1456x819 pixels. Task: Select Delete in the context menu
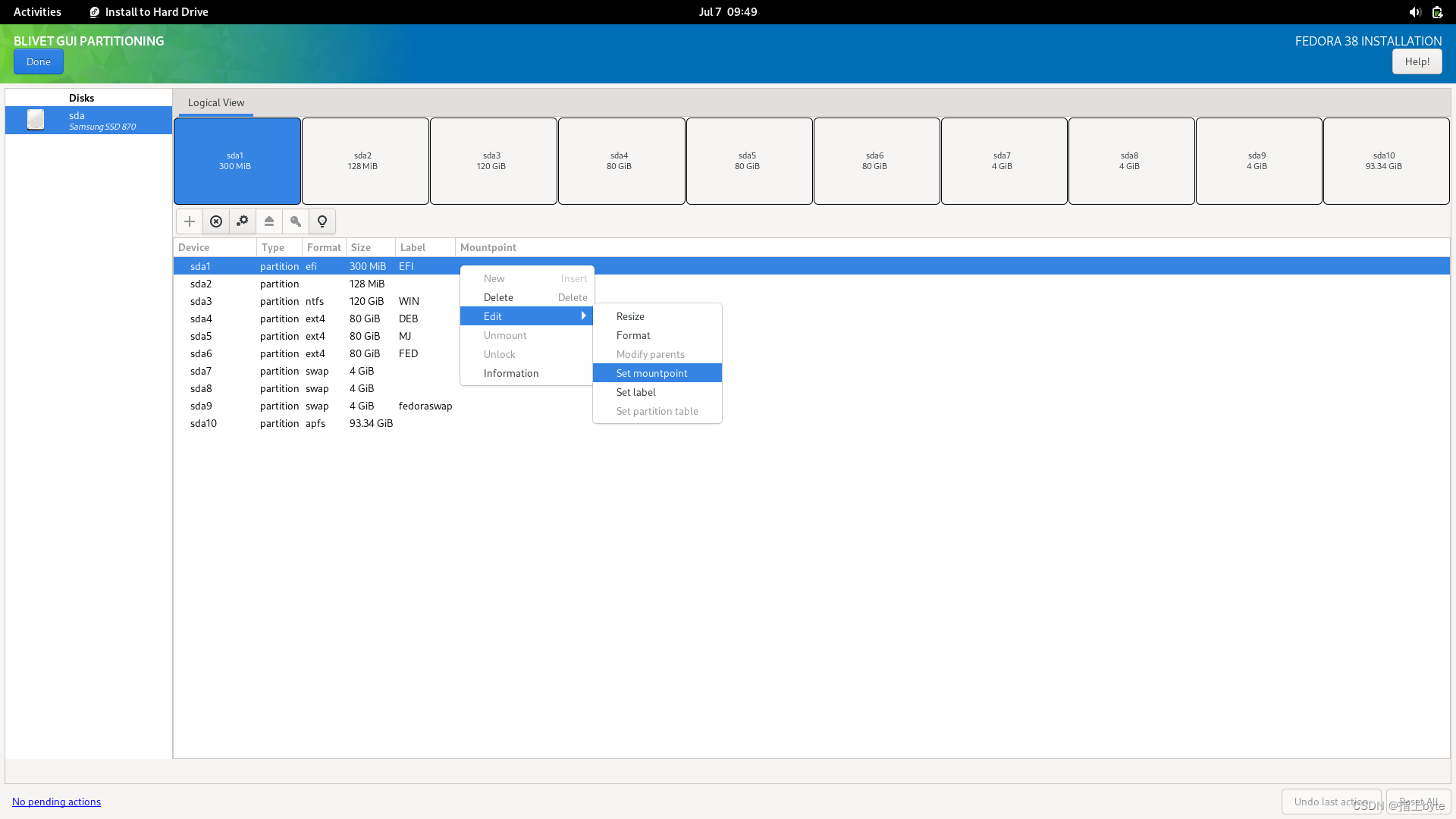[498, 297]
